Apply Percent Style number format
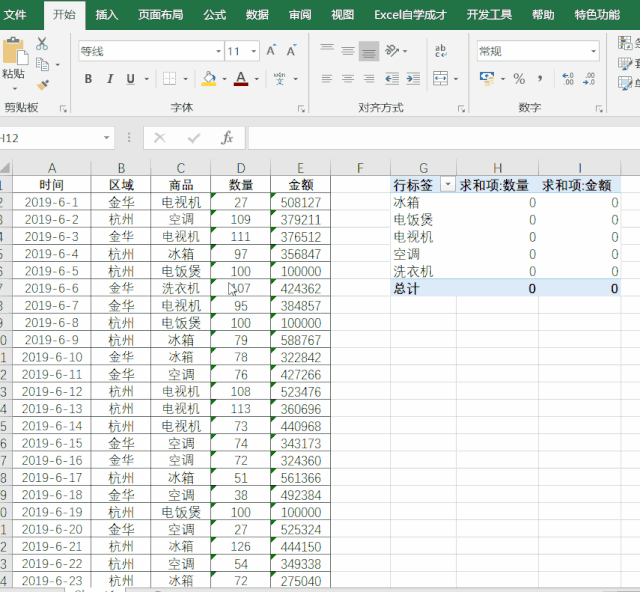 tap(519, 78)
